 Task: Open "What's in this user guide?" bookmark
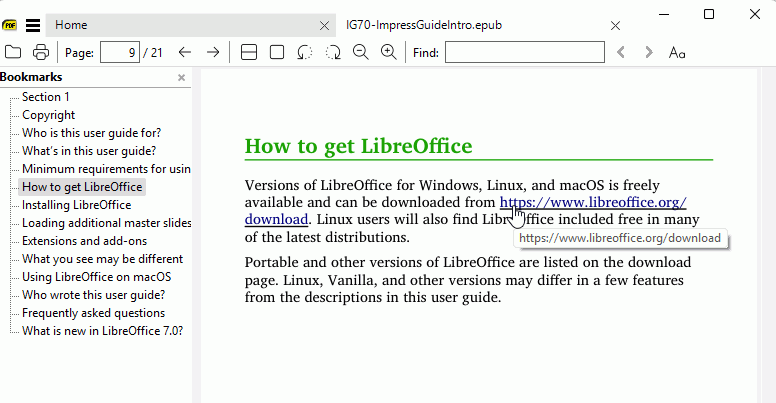89,151
